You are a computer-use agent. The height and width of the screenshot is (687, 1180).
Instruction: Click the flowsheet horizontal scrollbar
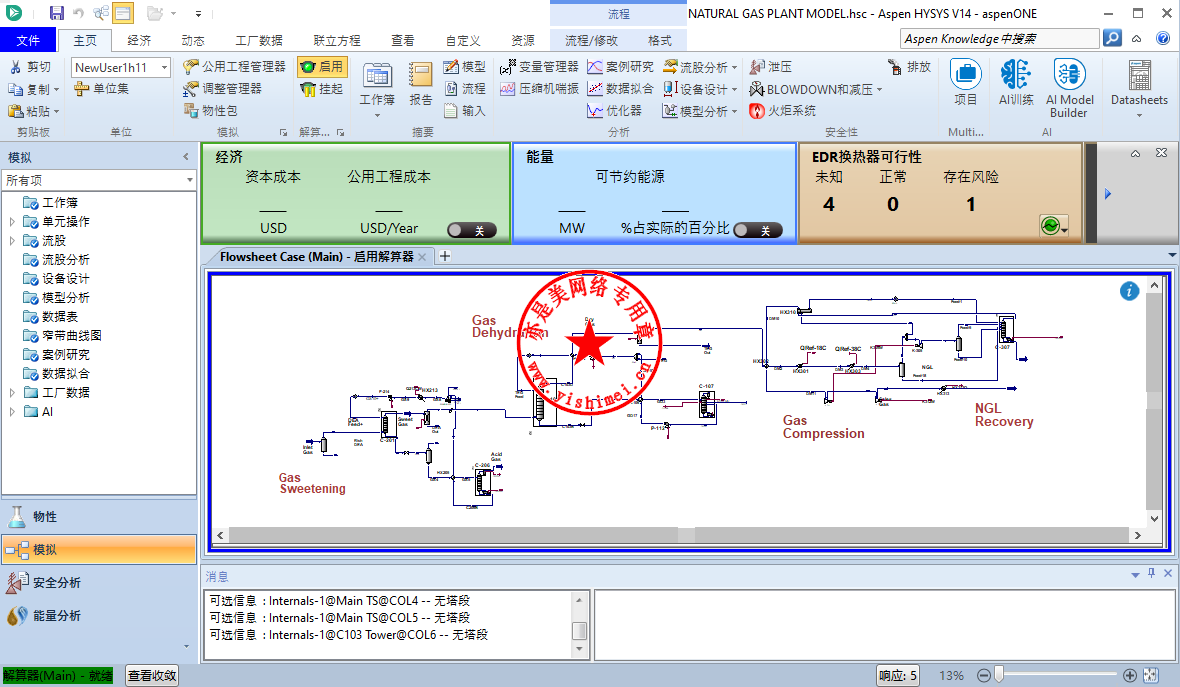679,535
